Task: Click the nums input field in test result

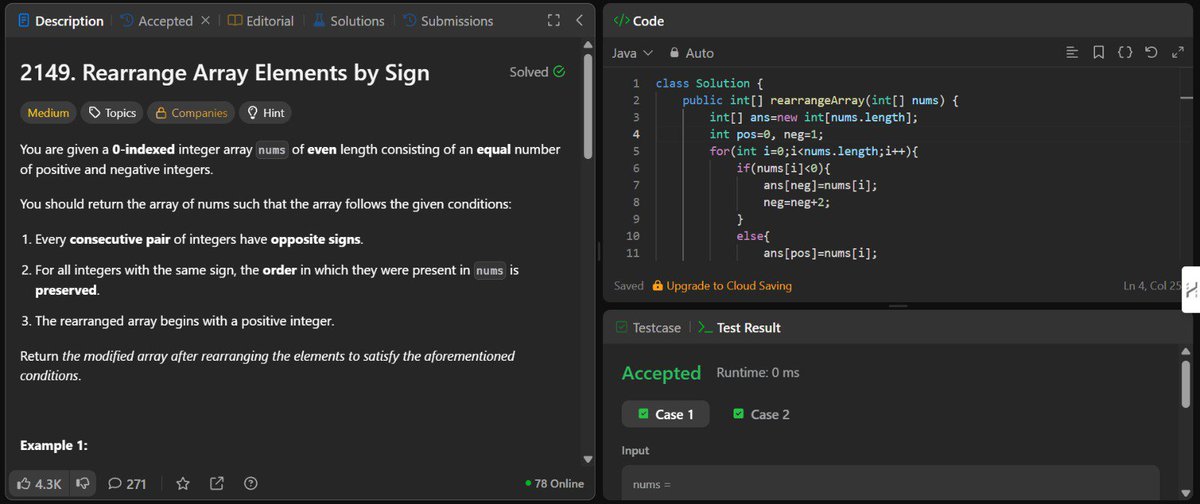Action: 890,484
